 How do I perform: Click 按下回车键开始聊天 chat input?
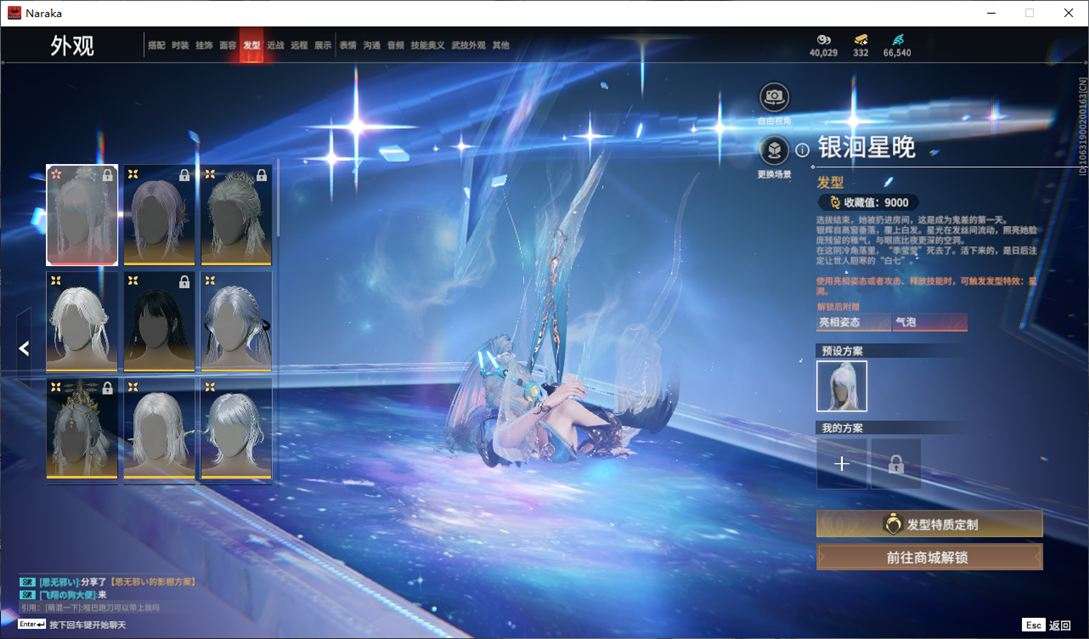coord(88,625)
